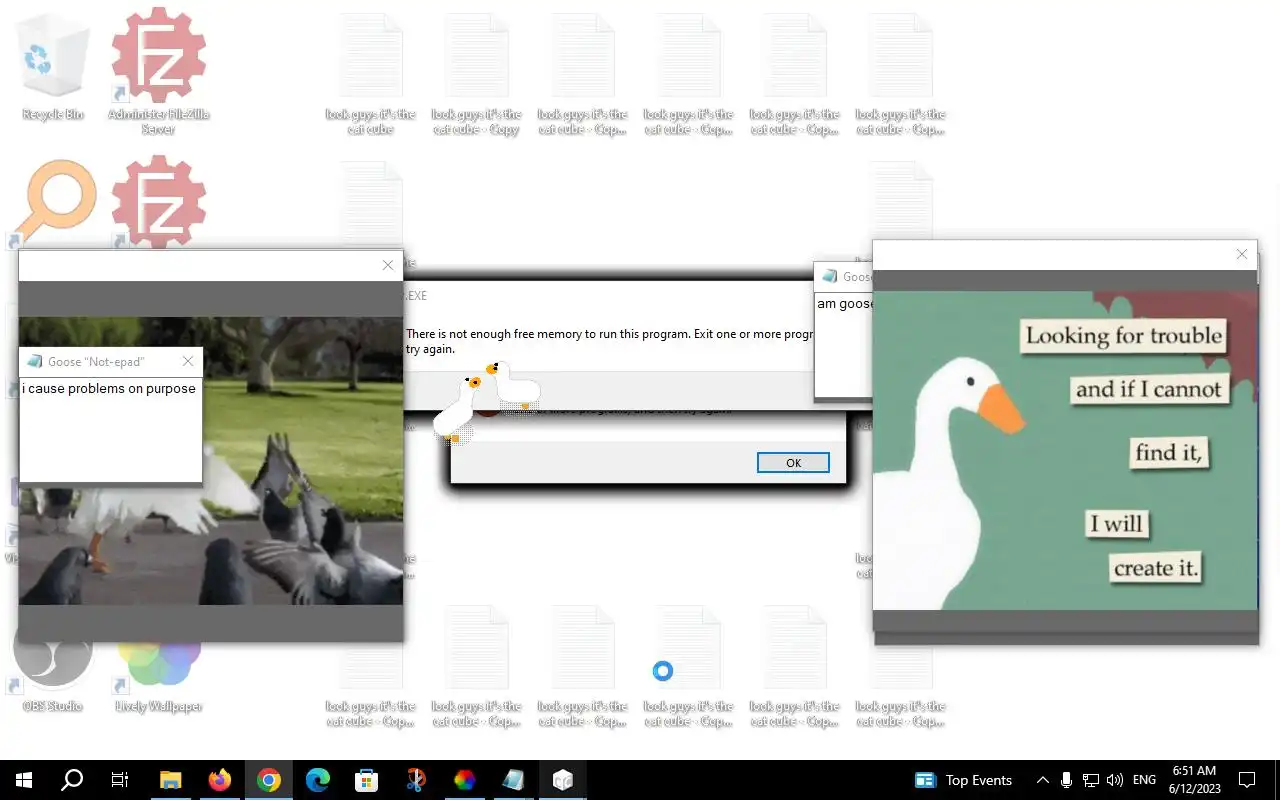1280x800 pixels.
Task: Open the color wheel app on the taskbar
Action: (465, 780)
